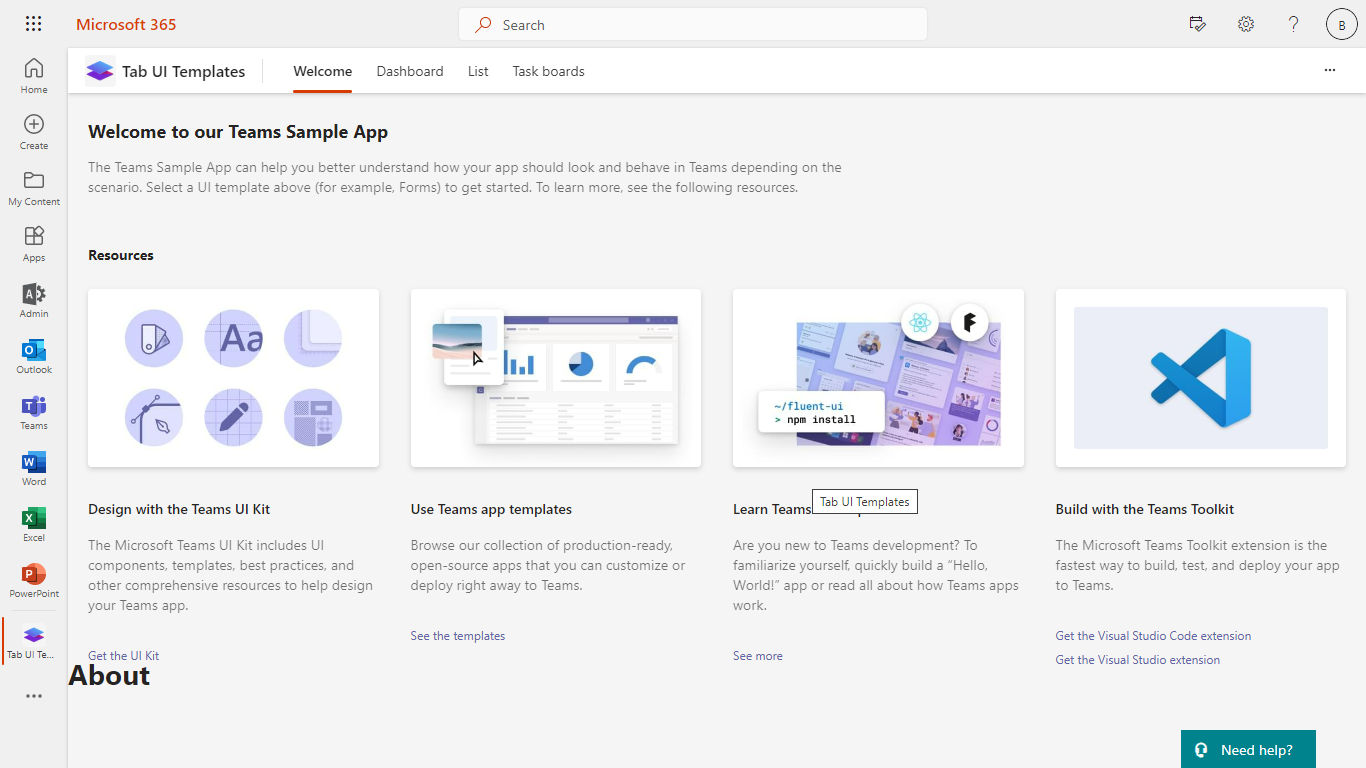The width and height of the screenshot is (1366, 768).
Task: Open Get the Visual Studio extension link
Action: 1138,660
